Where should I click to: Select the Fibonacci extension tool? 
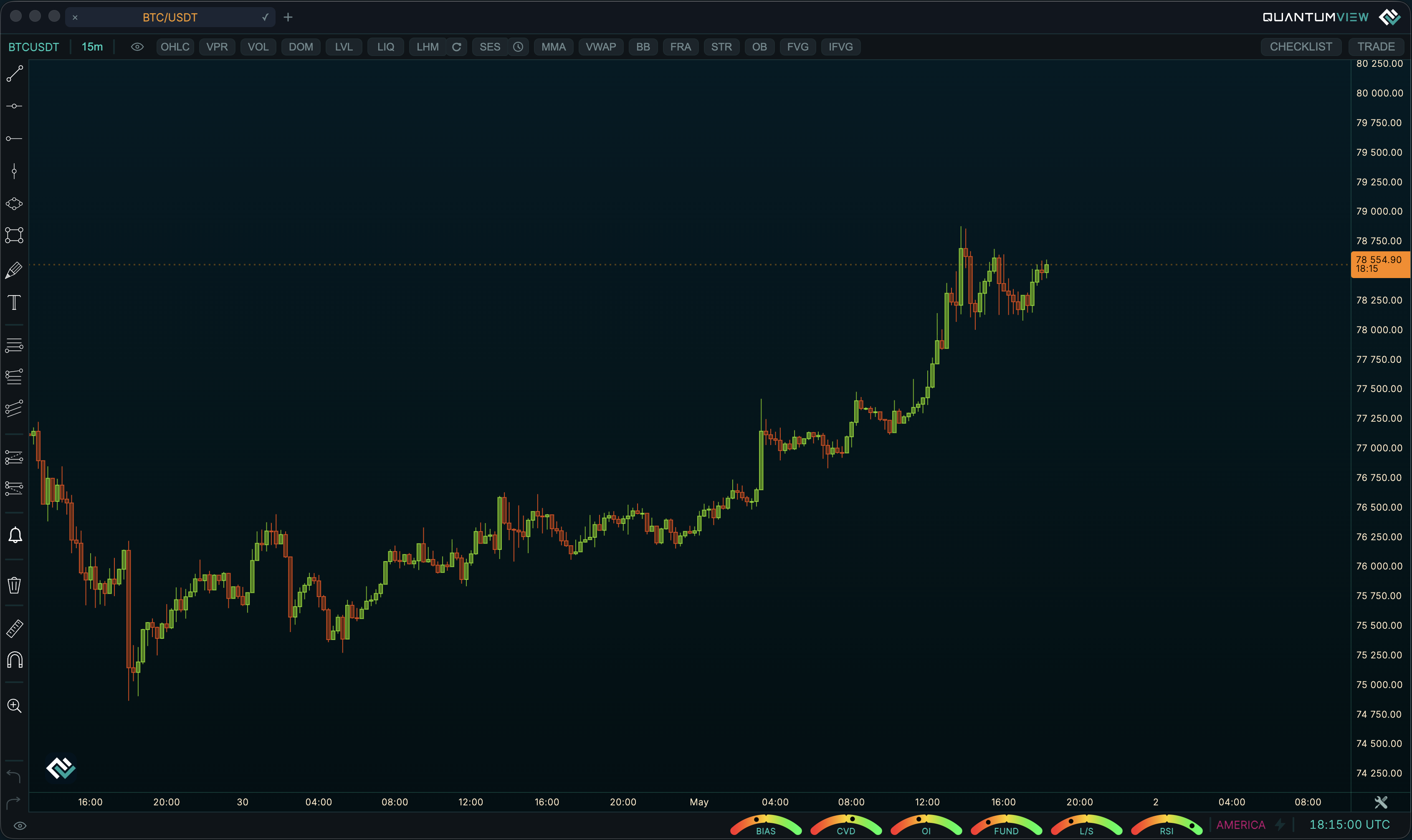point(14,377)
